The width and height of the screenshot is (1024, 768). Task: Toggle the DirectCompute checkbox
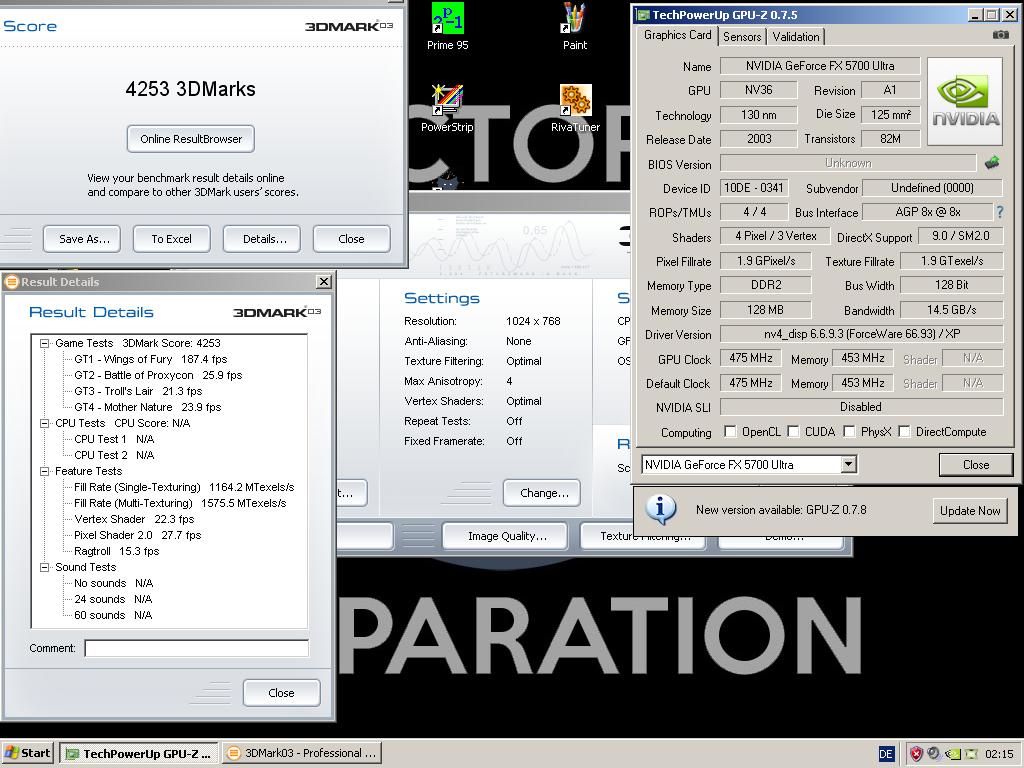(904, 431)
